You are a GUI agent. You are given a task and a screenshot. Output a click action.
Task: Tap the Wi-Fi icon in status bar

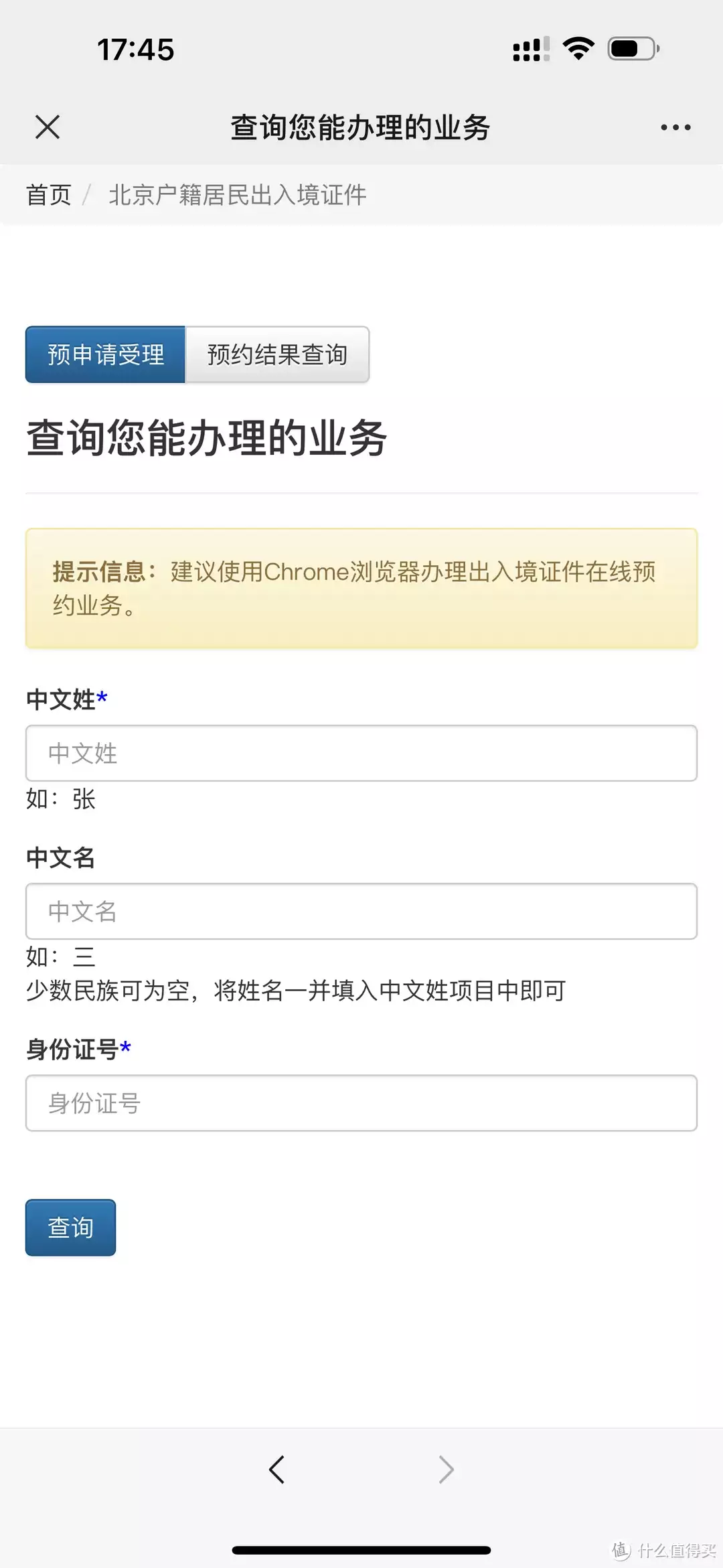click(x=577, y=47)
